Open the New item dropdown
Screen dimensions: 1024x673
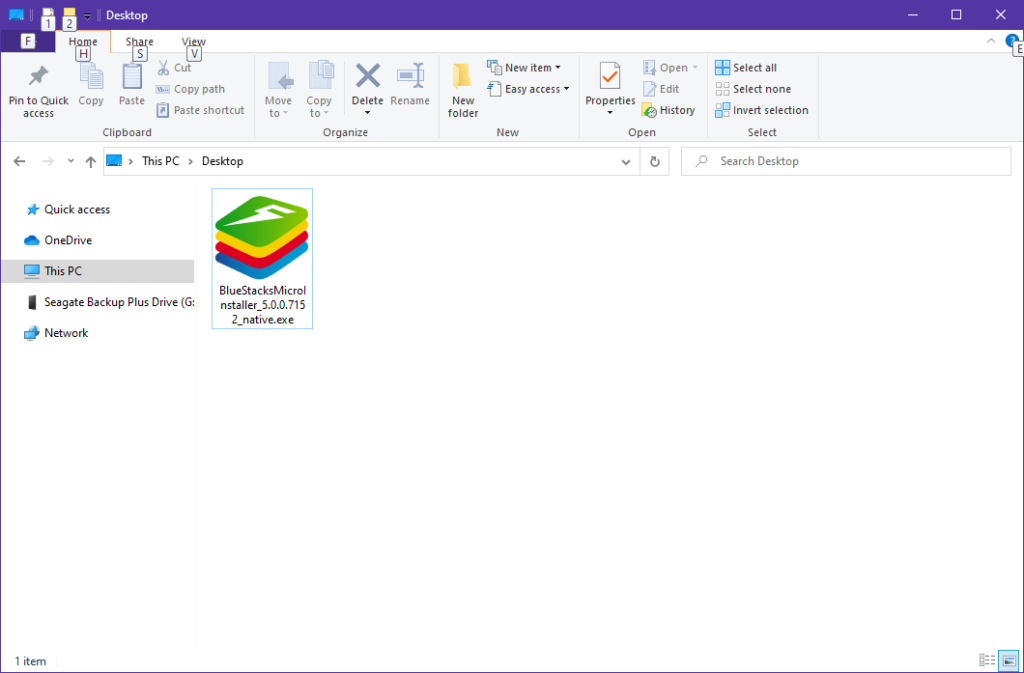tap(526, 67)
